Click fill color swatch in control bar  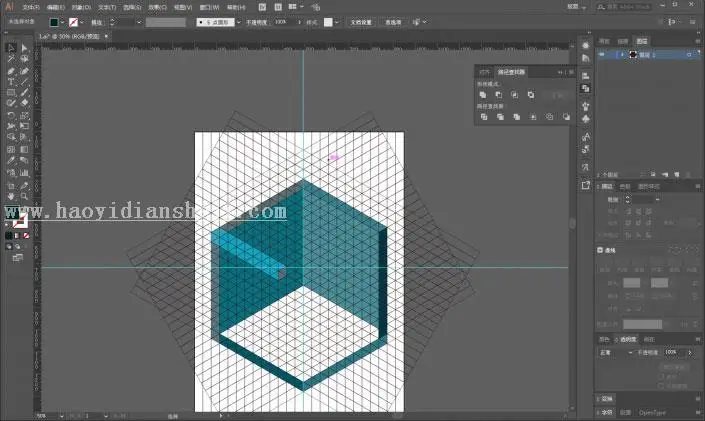pos(54,22)
